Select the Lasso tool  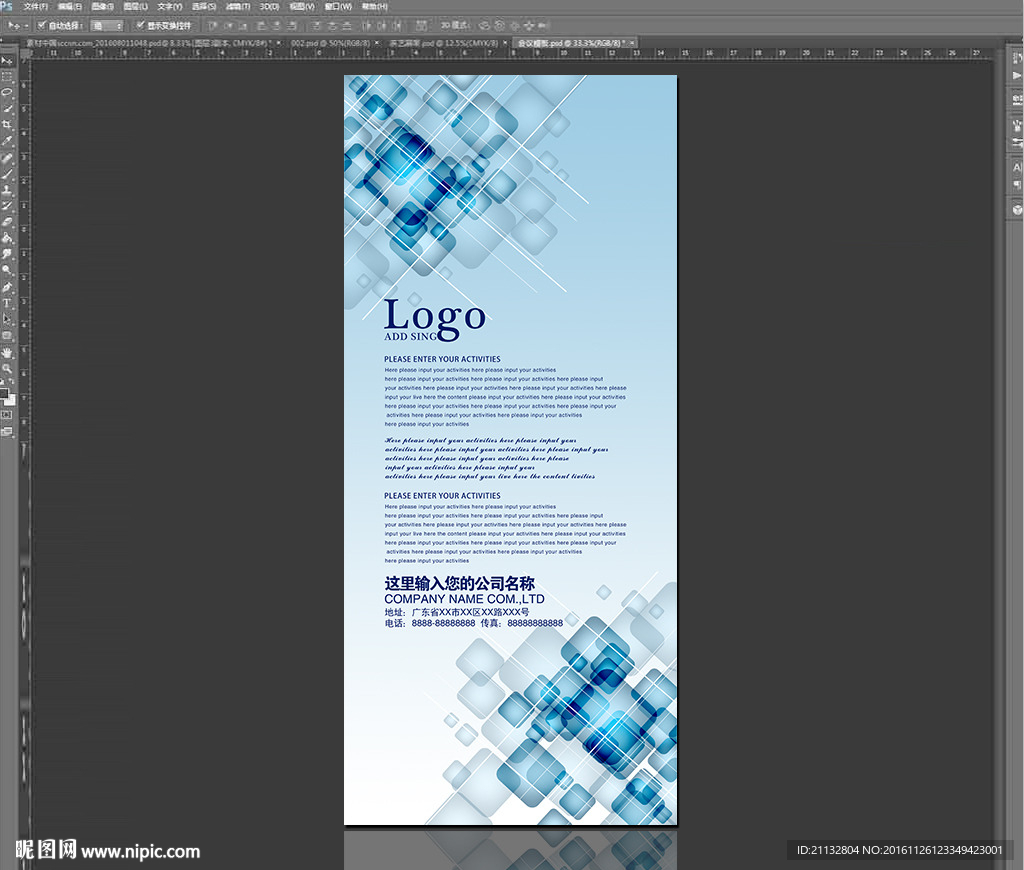pyautogui.click(x=7, y=93)
